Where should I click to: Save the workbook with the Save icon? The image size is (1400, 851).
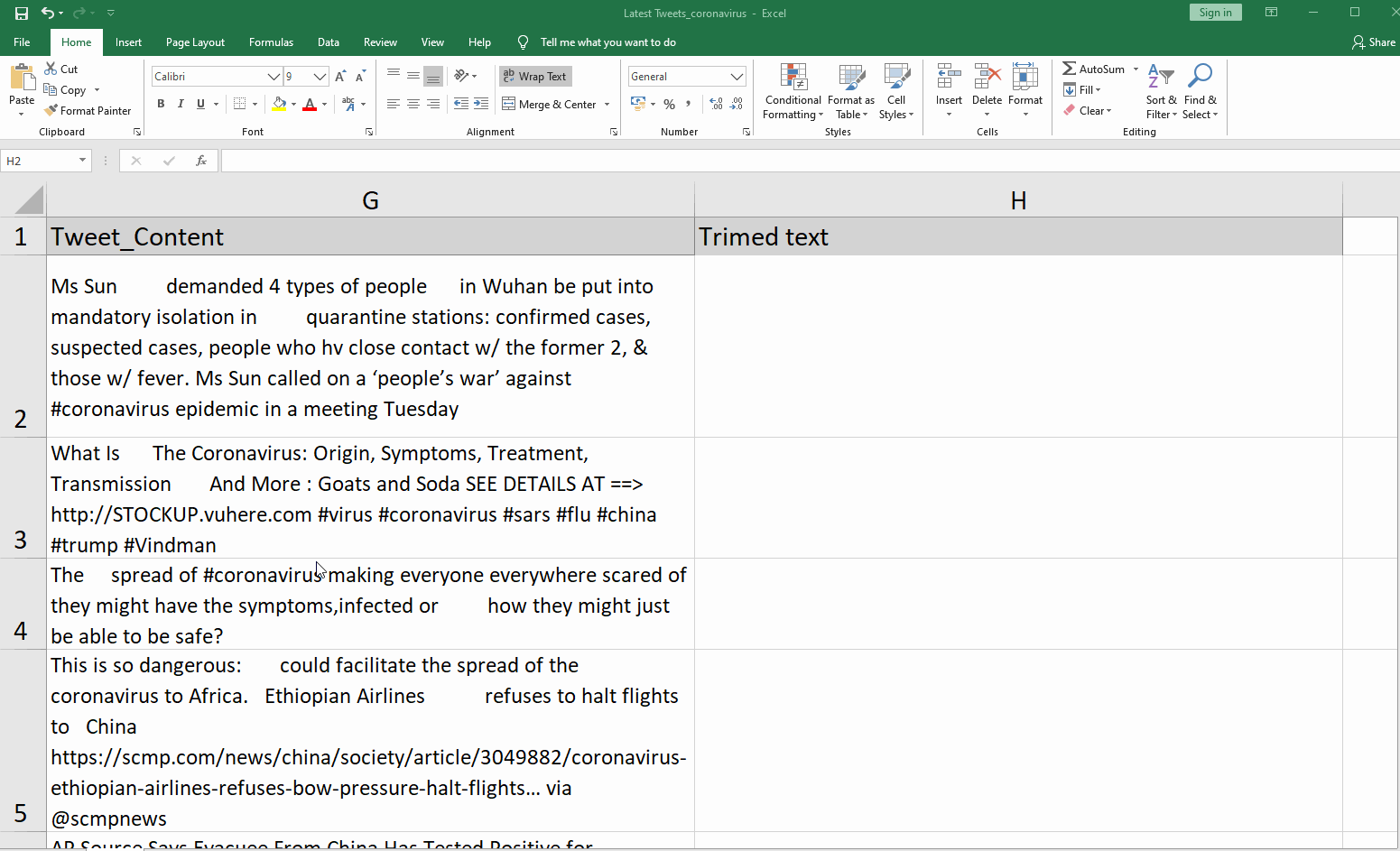(22, 14)
